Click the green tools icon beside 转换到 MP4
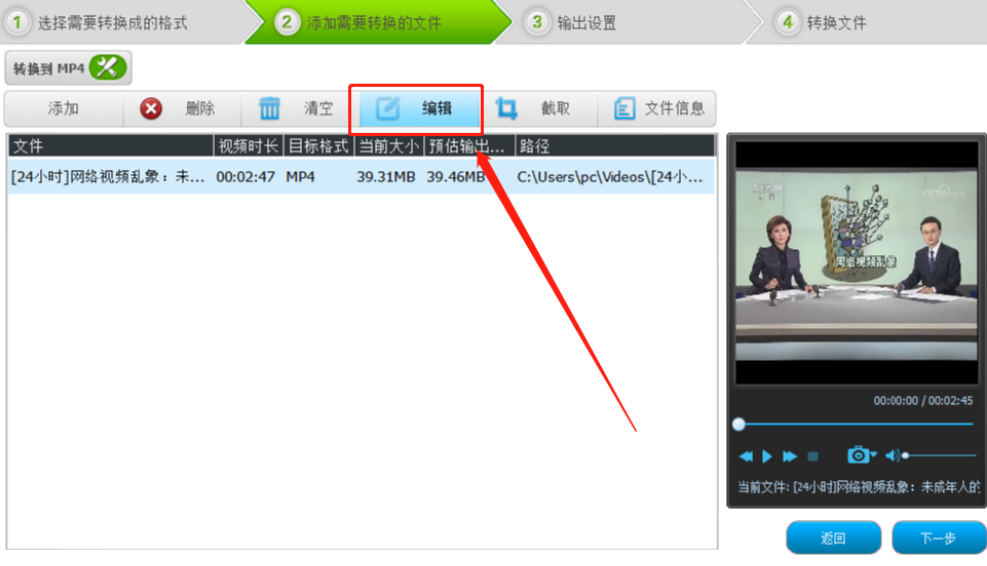Viewport: 987px width, 566px height. [x=108, y=67]
